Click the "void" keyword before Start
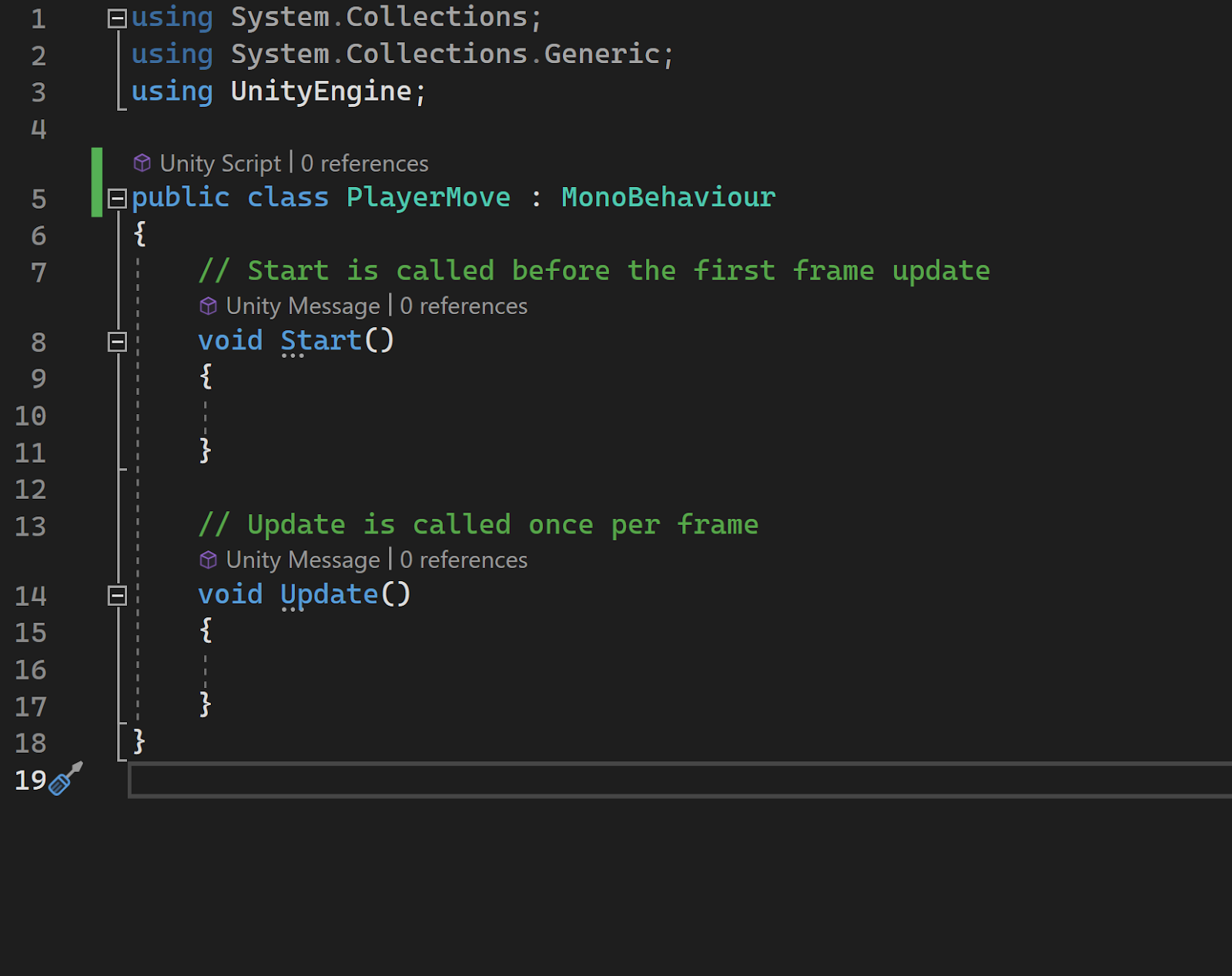Viewport: 1232px width, 976px height. point(230,340)
